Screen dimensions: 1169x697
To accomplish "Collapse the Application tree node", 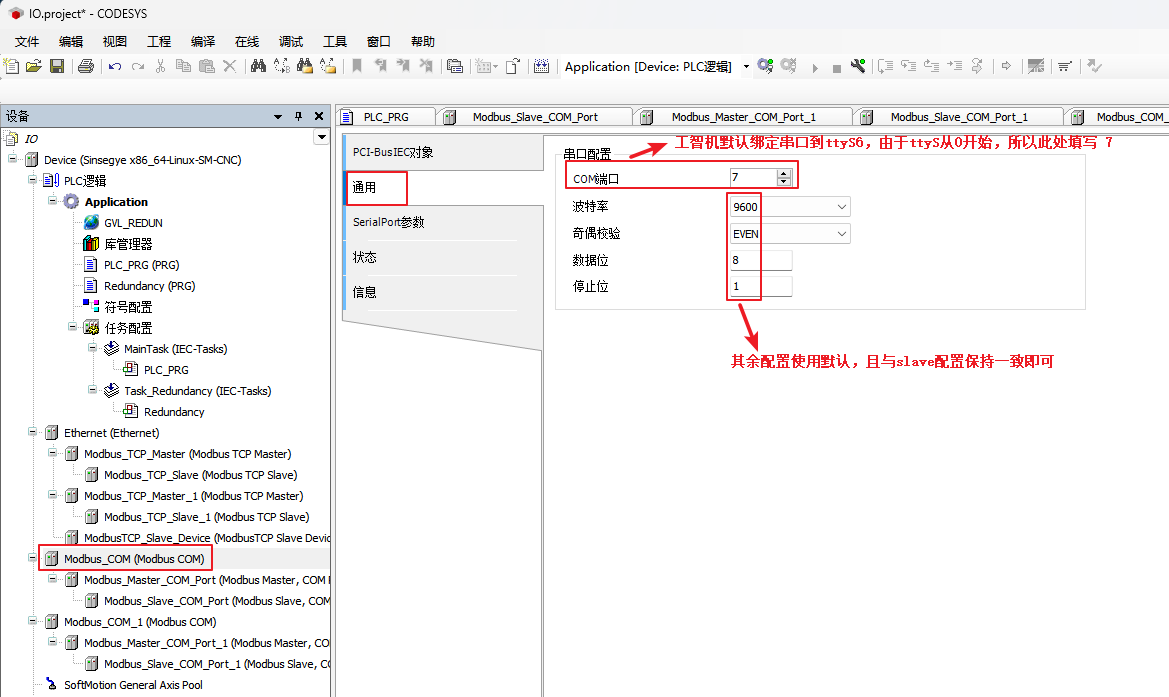I will coord(53,201).
